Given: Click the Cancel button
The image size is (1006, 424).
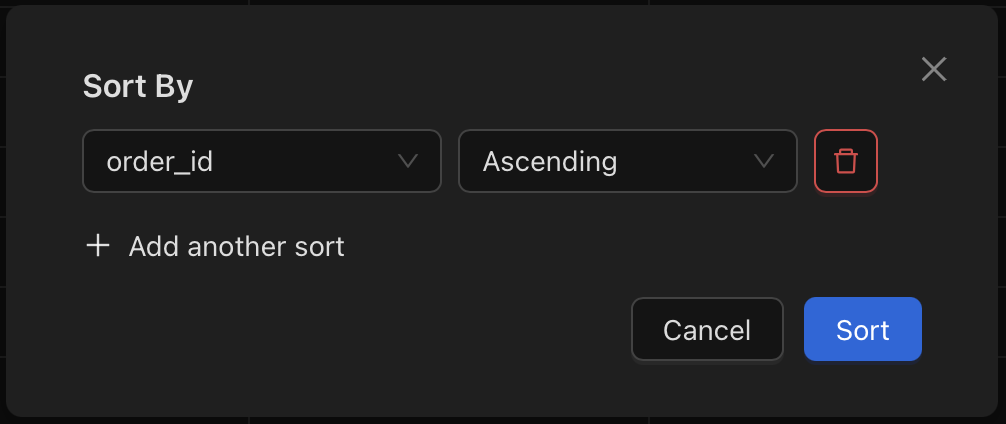Looking at the screenshot, I should [707, 329].
